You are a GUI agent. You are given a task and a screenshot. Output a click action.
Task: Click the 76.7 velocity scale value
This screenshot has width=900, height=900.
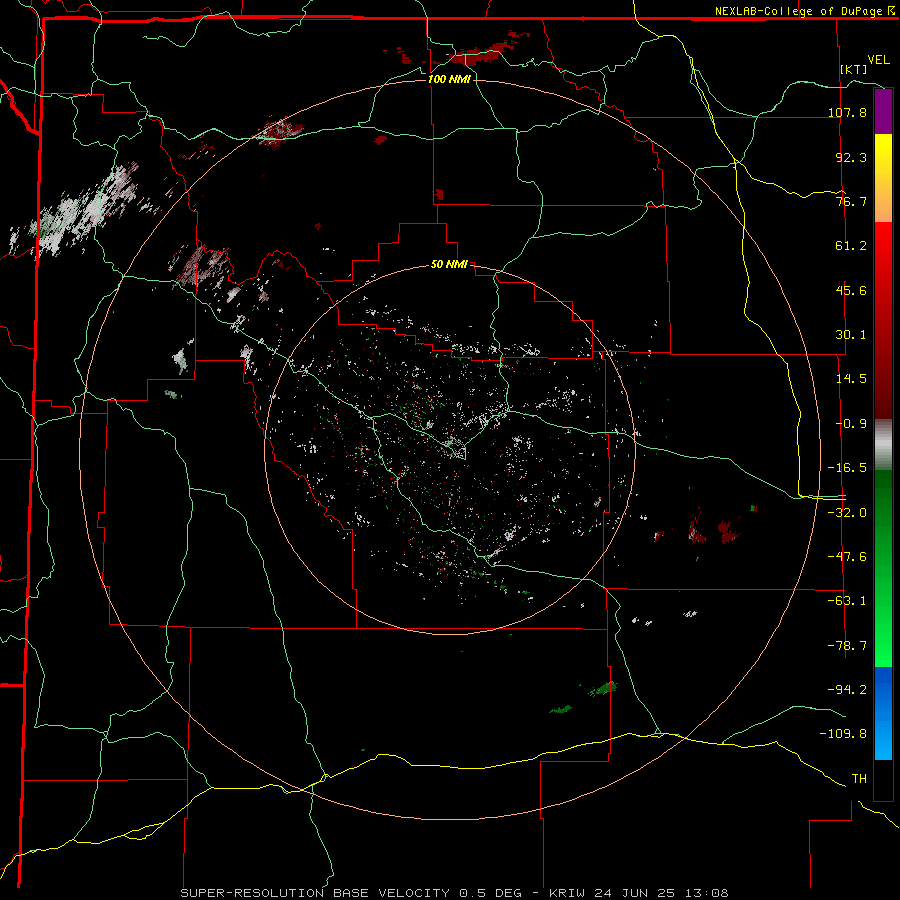(851, 201)
